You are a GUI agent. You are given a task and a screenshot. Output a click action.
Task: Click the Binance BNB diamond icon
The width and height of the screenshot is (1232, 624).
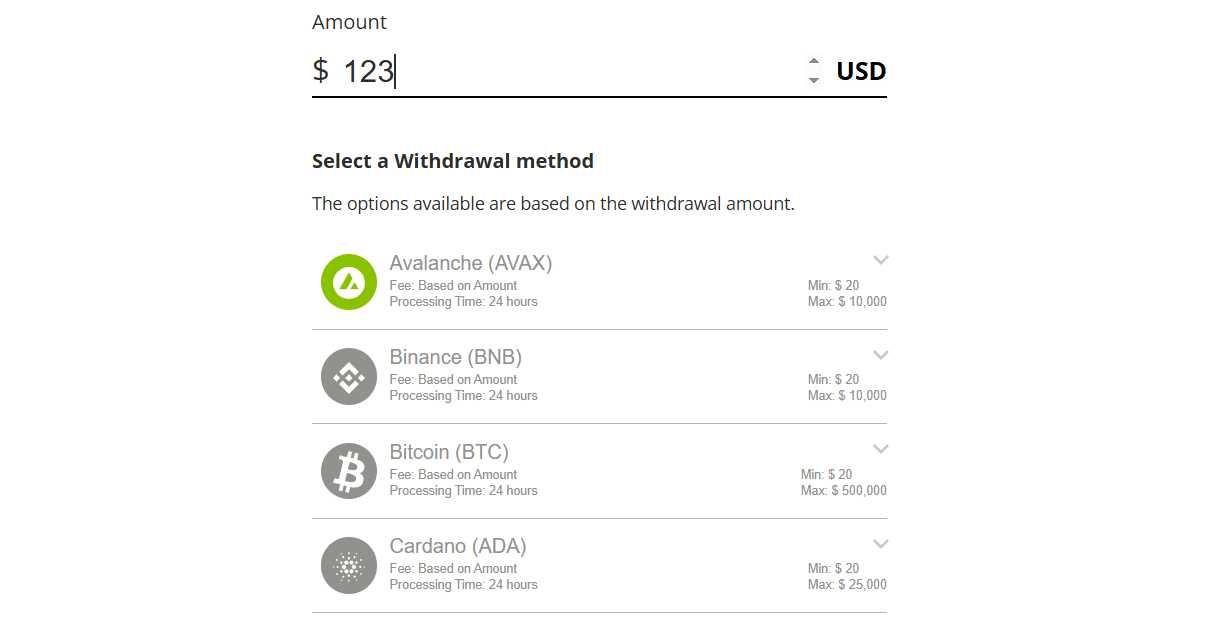(x=348, y=376)
